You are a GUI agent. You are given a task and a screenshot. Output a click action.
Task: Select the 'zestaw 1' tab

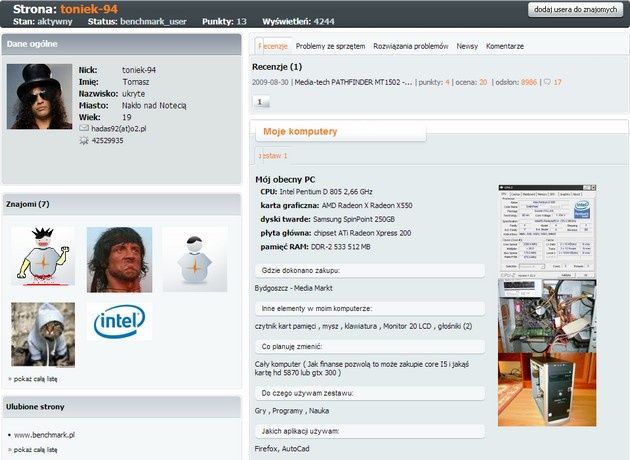(x=272, y=156)
